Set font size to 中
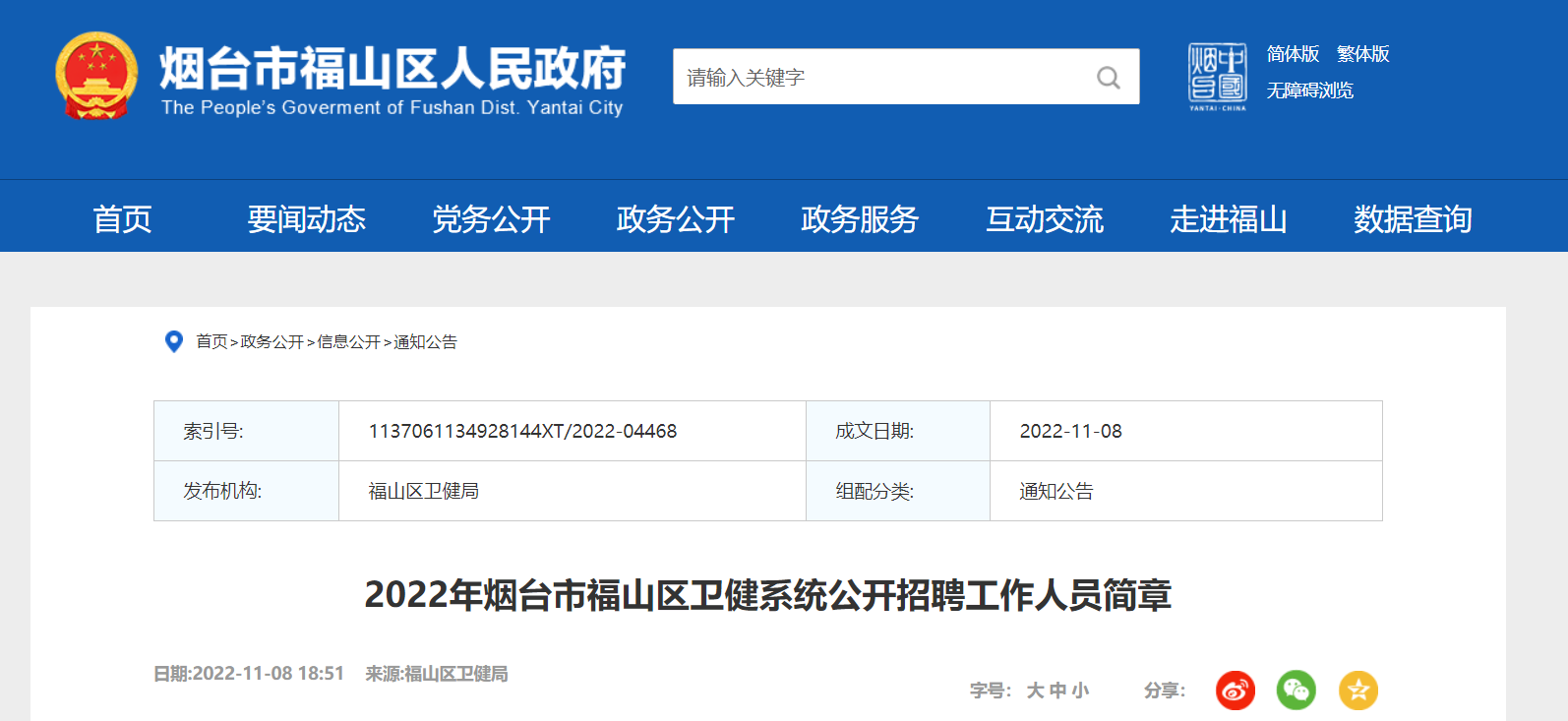 point(1057,691)
